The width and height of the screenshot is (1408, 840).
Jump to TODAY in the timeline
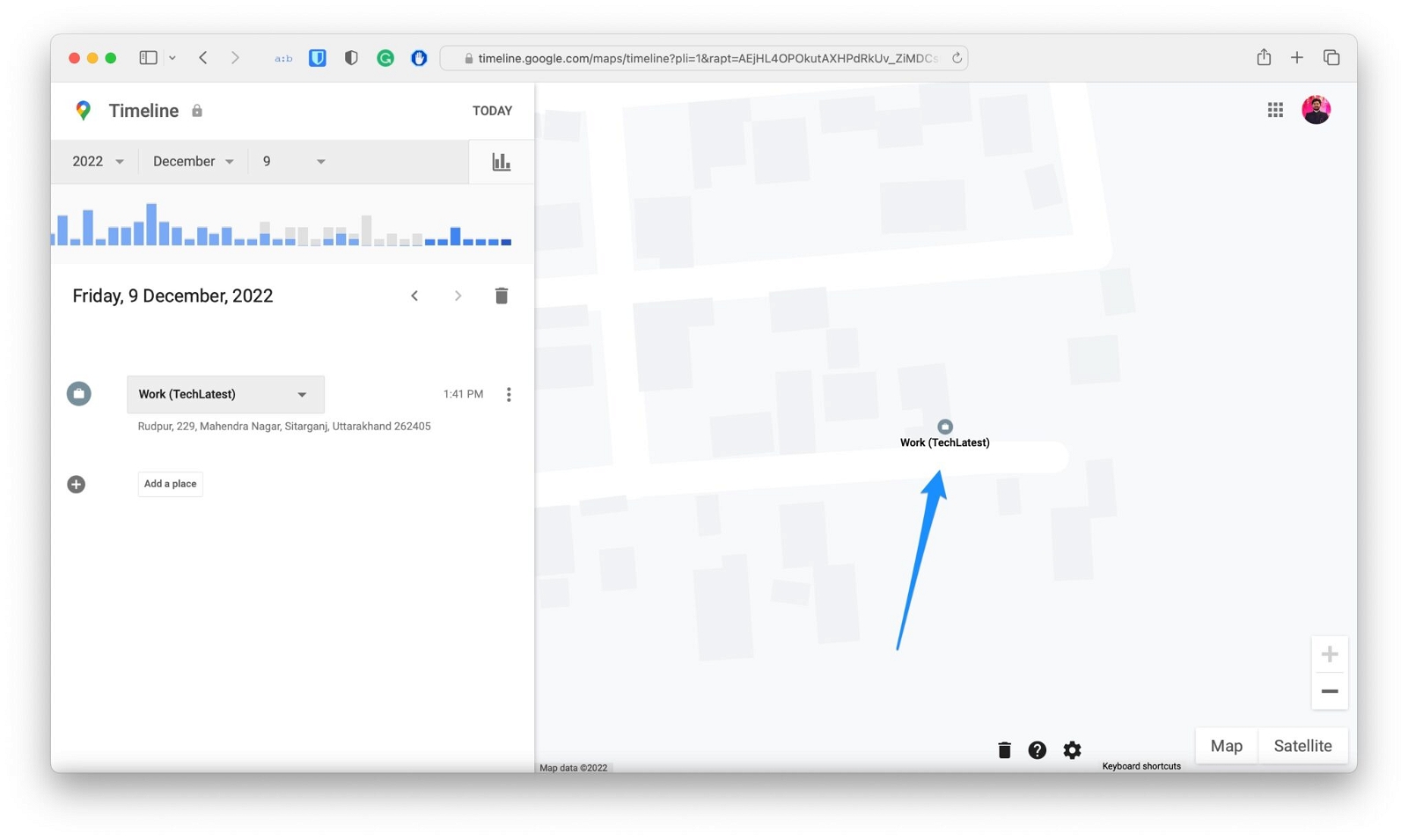click(492, 111)
